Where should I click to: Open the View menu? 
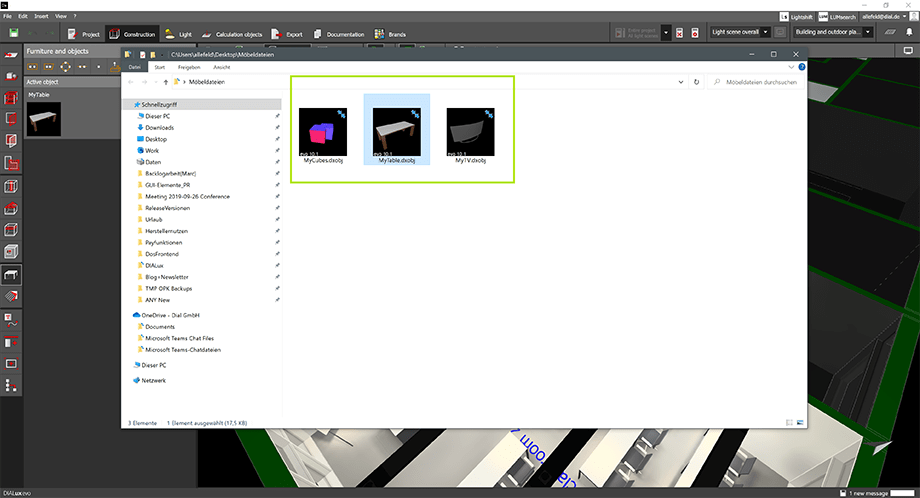[x=62, y=17]
